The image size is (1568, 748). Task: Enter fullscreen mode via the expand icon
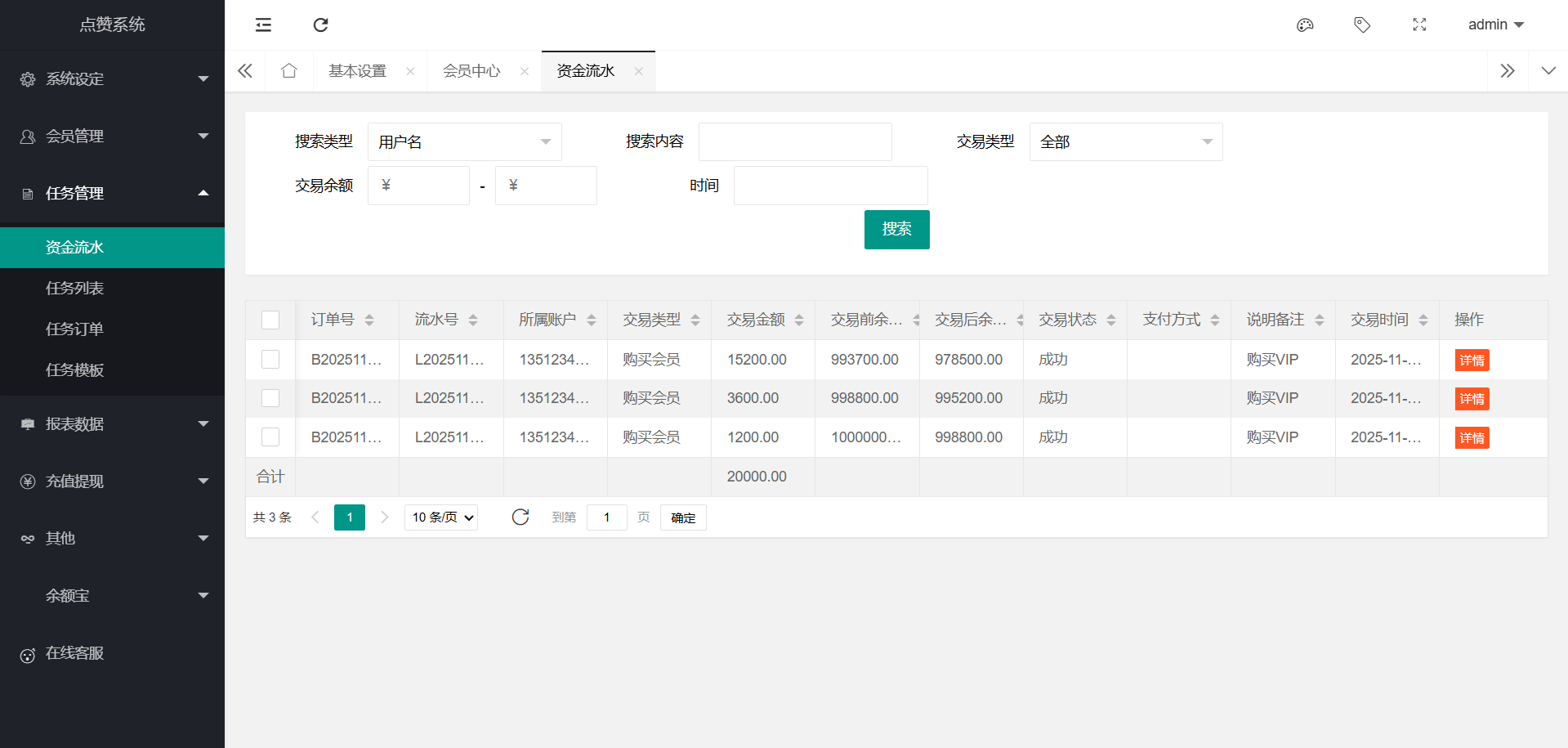click(1419, 25)
